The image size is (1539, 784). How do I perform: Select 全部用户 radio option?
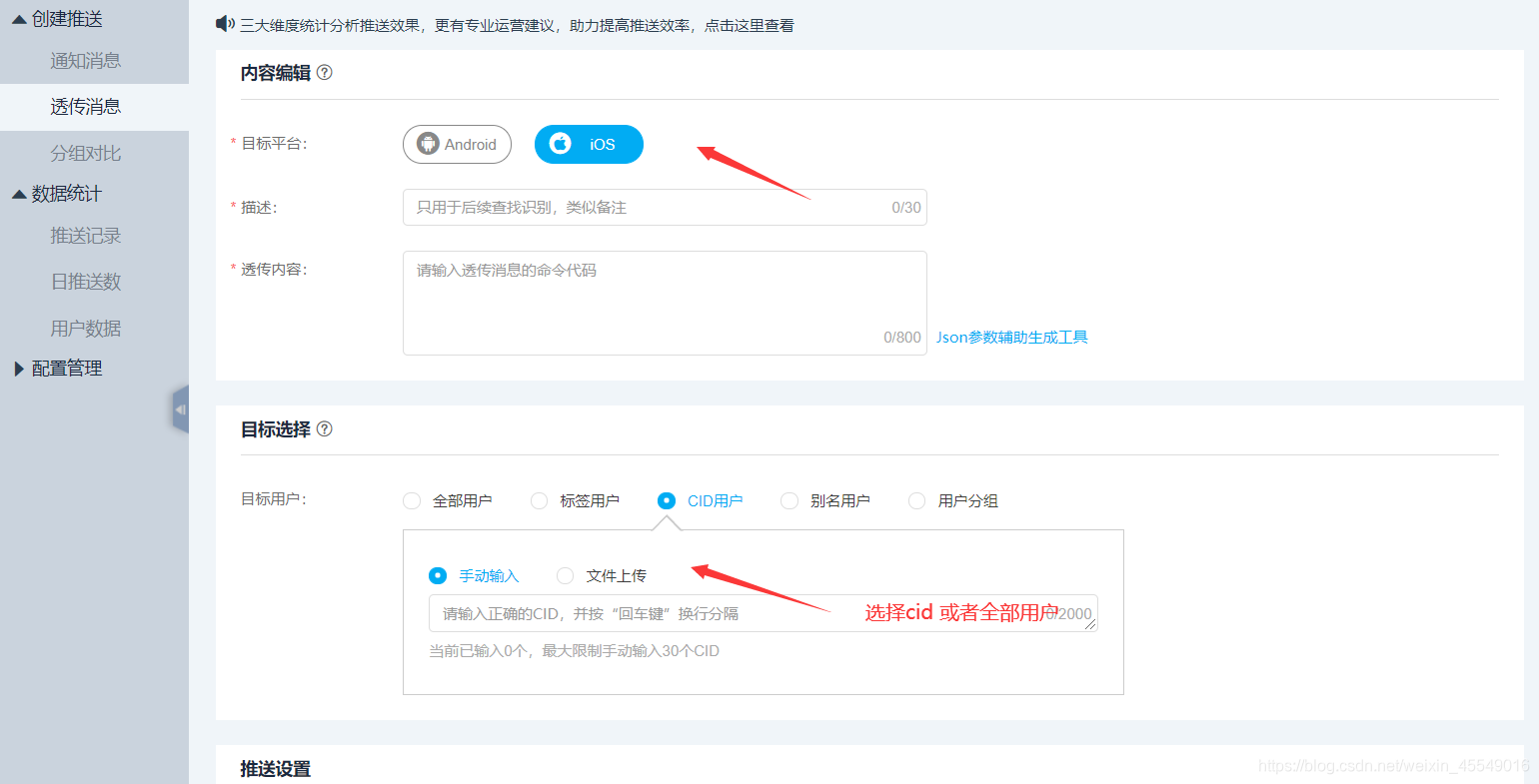click(412, 500)
